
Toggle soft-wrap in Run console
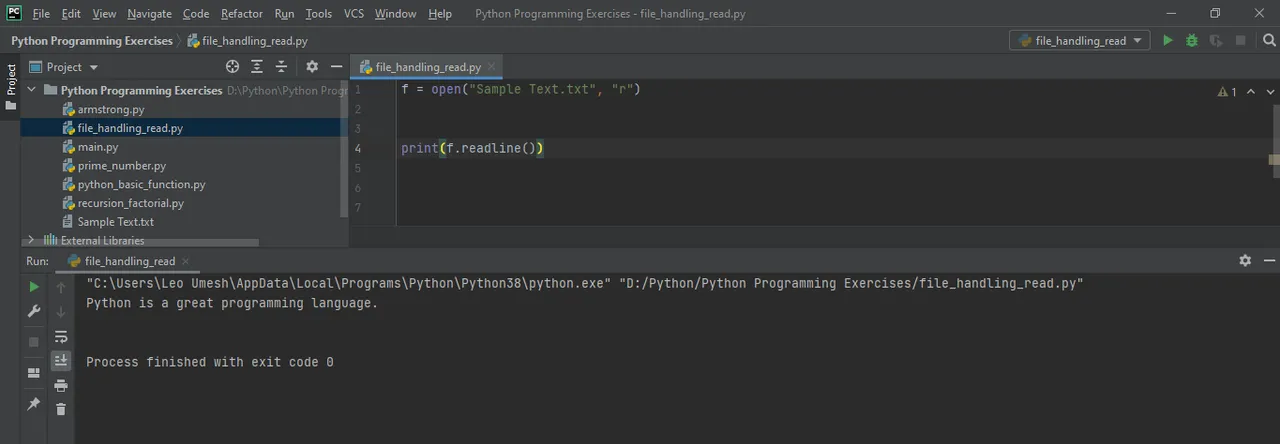pos(61,337)
